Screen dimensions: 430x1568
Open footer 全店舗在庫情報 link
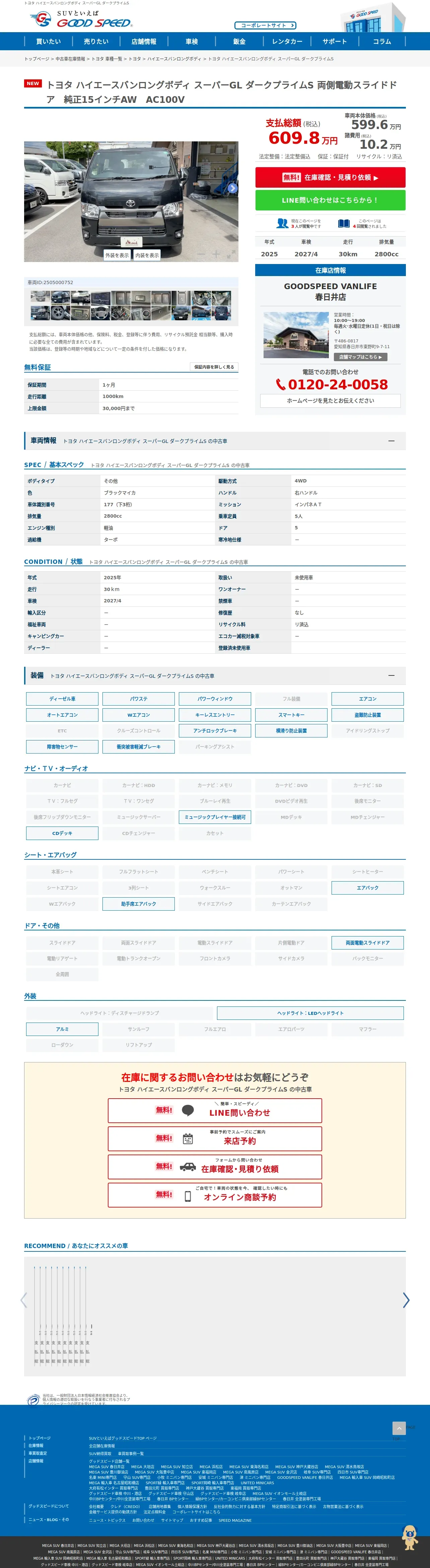pyautogui.click(x=101, y=1446)
